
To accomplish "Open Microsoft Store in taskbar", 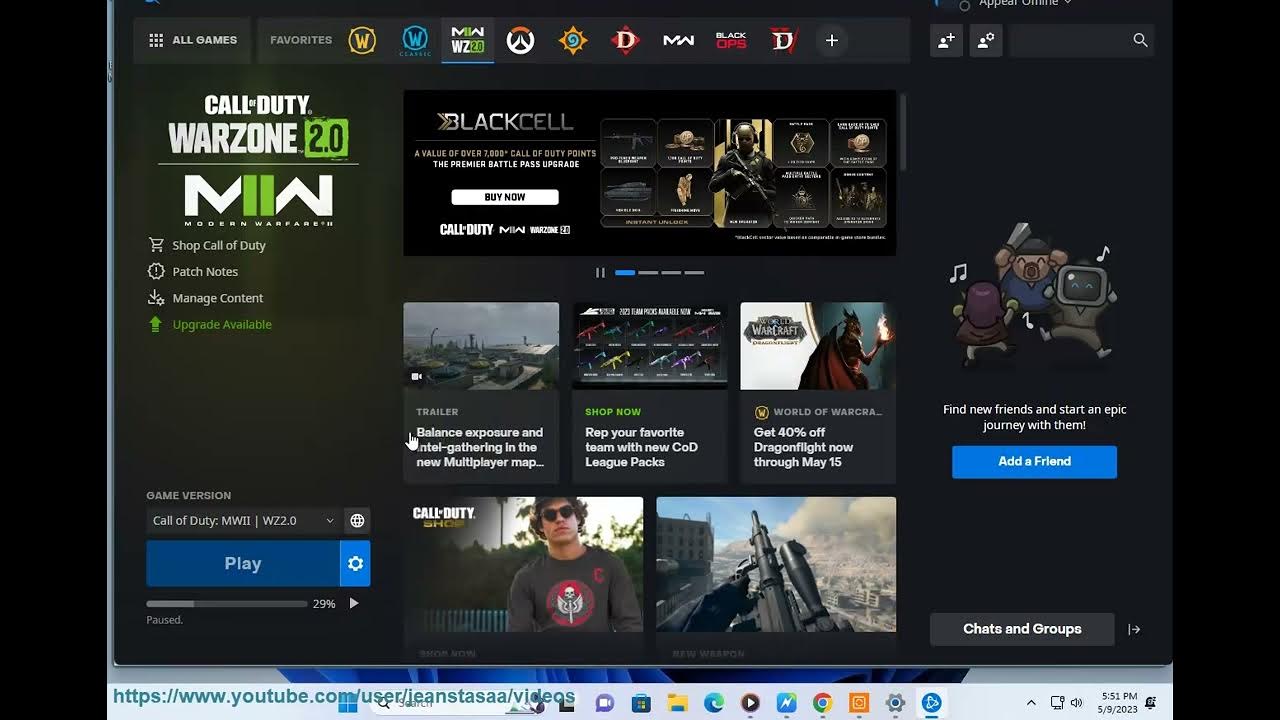I will (x=641, y=703).
